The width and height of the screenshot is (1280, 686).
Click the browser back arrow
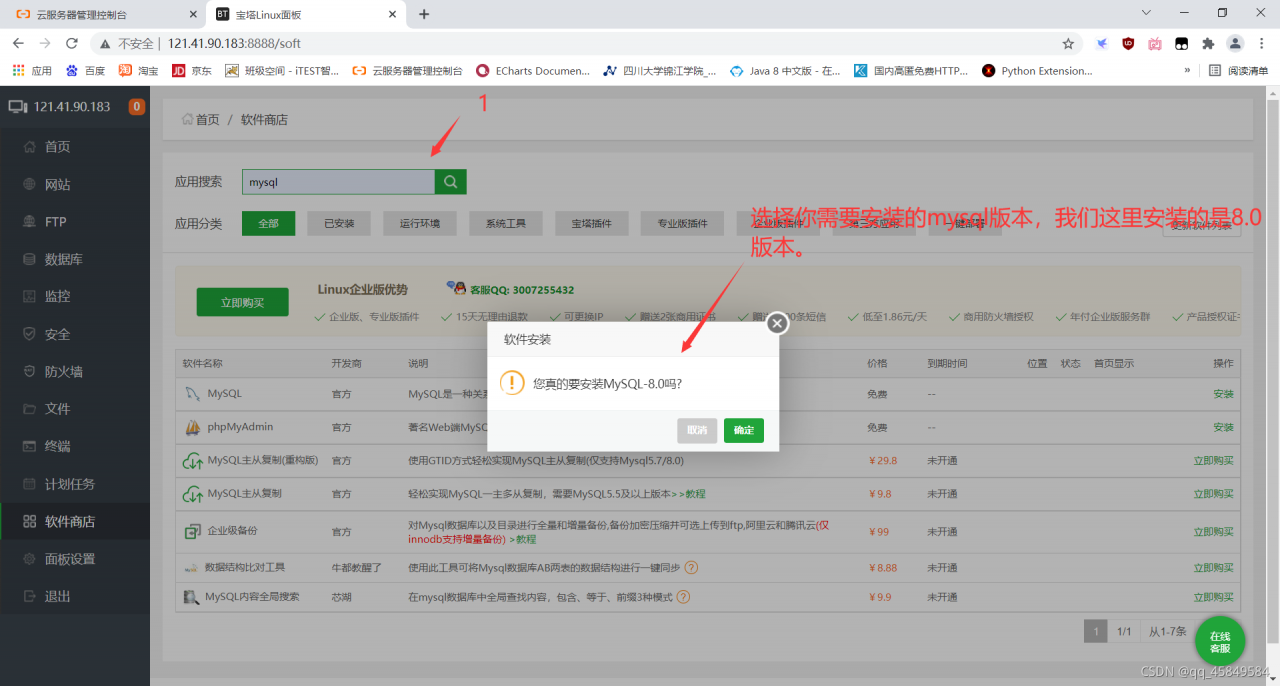coord(18,44)
